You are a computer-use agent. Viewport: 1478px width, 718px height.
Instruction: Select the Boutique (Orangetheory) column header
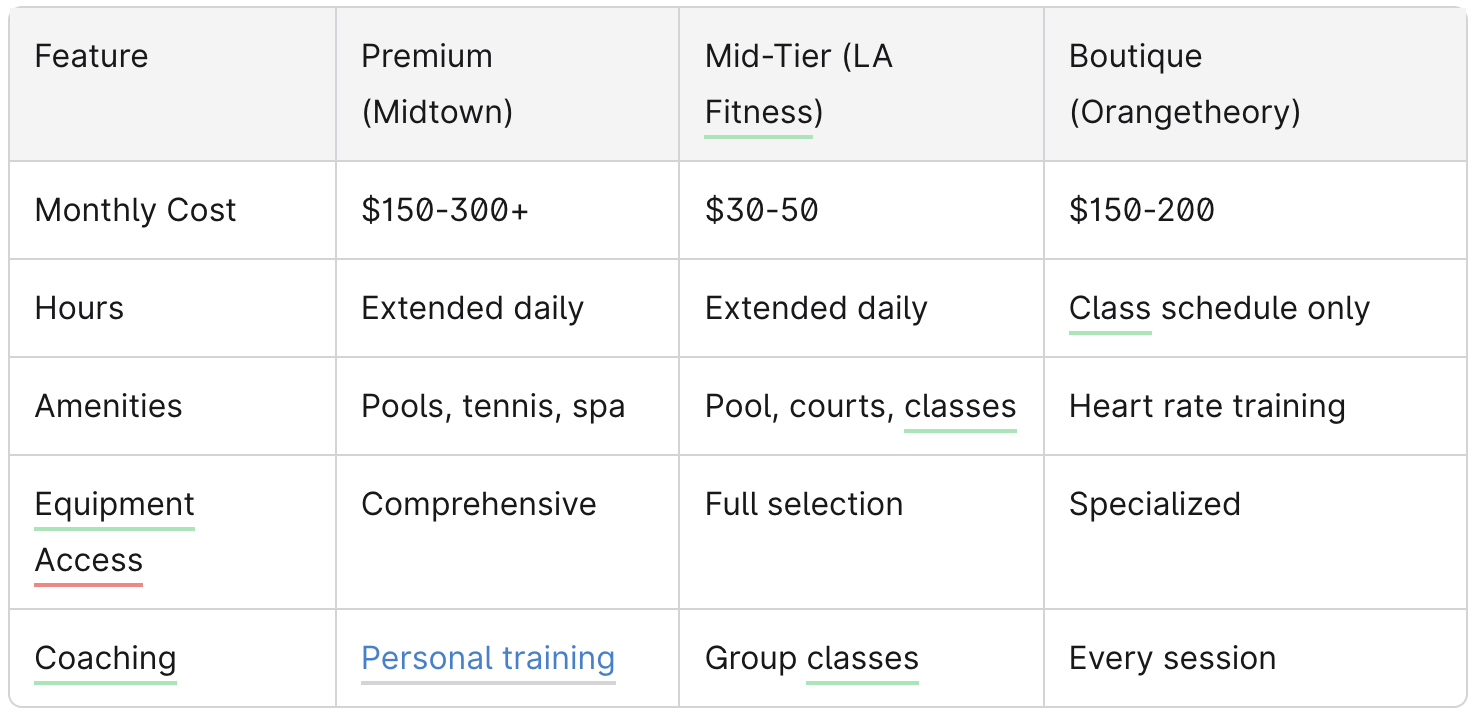(x=1255, y=85)
